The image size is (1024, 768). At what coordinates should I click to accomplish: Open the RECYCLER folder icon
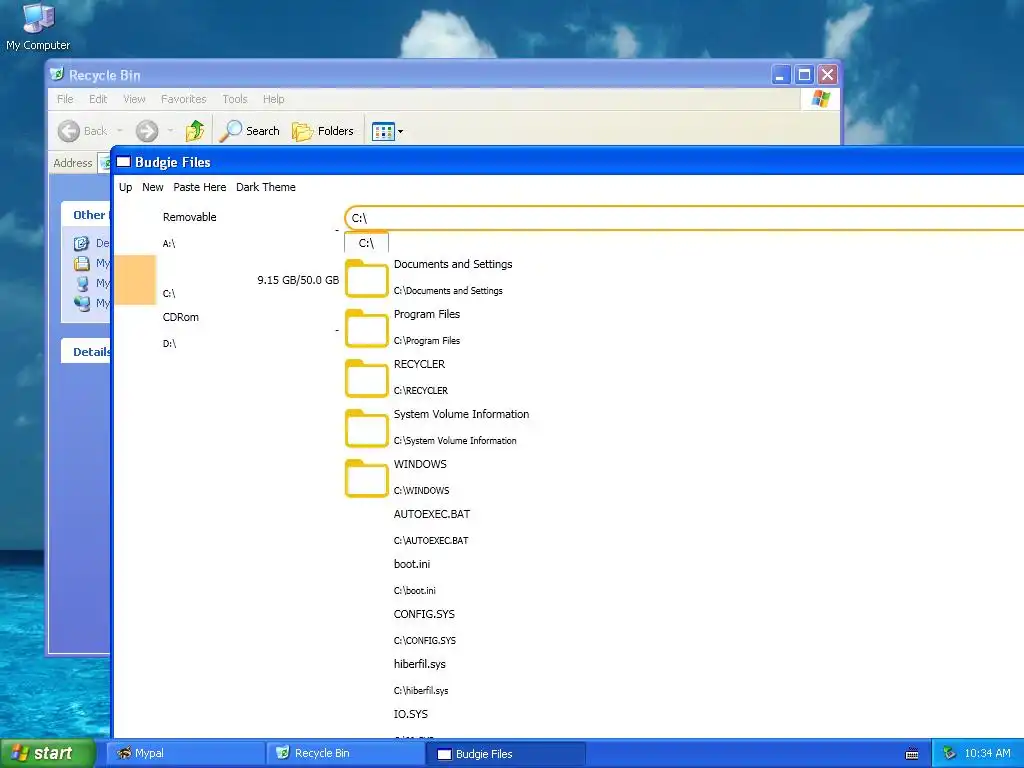pos(366,377)
